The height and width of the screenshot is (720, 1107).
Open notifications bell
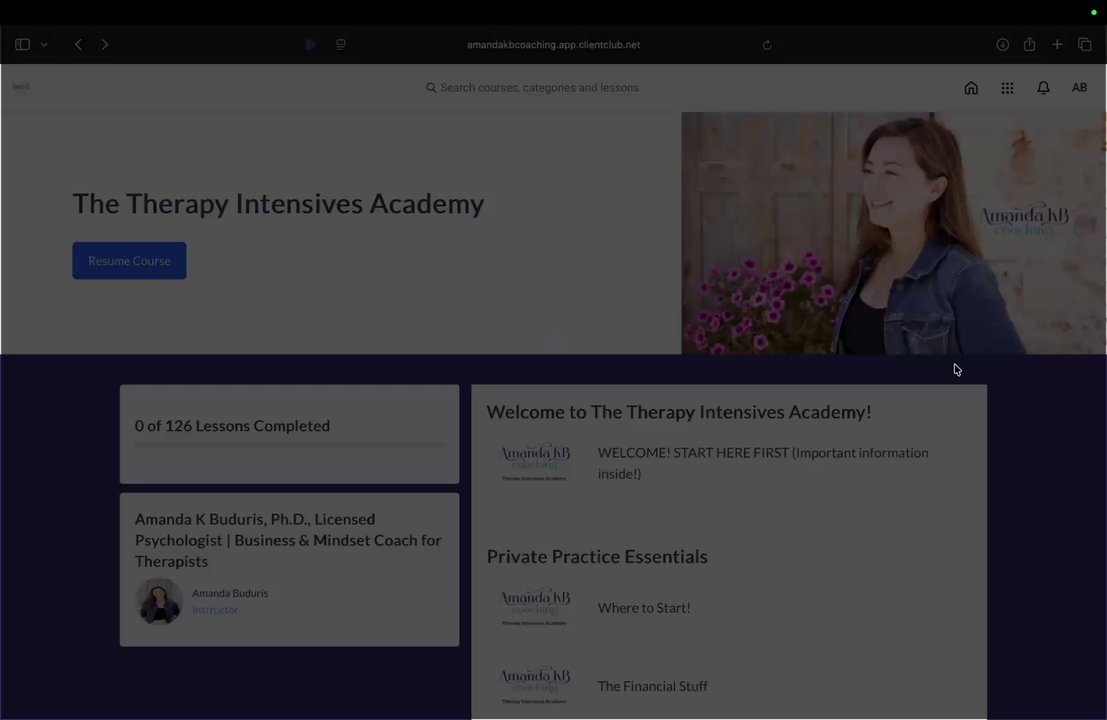tap(1043, 88)
